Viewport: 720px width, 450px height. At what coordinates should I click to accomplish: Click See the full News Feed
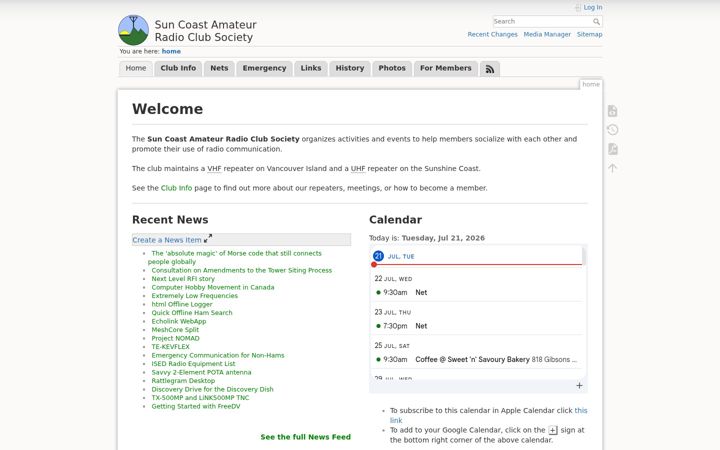coord(305,437)
